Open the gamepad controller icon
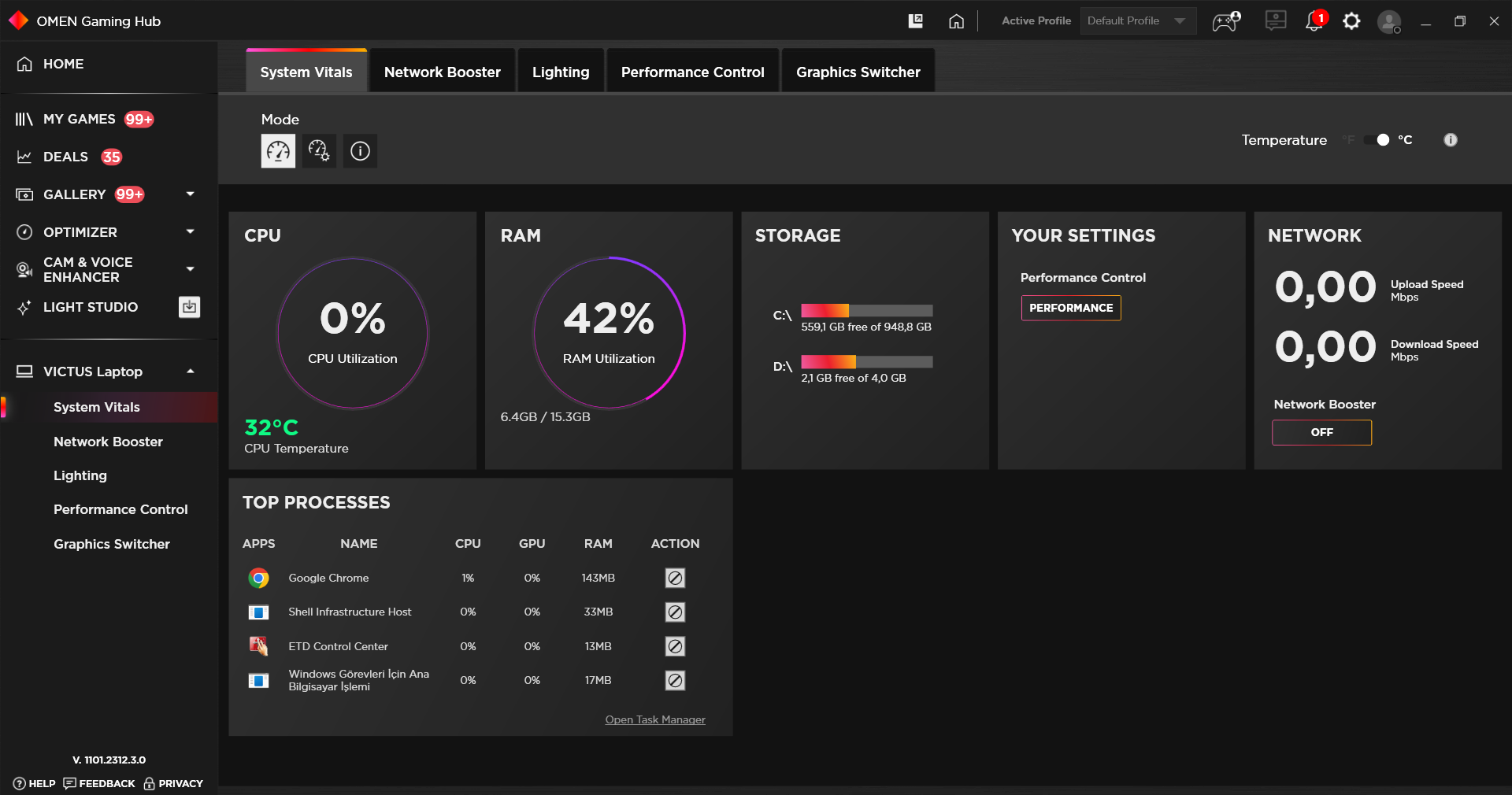Screen dimensions: 1512x795 [1226, 21]
